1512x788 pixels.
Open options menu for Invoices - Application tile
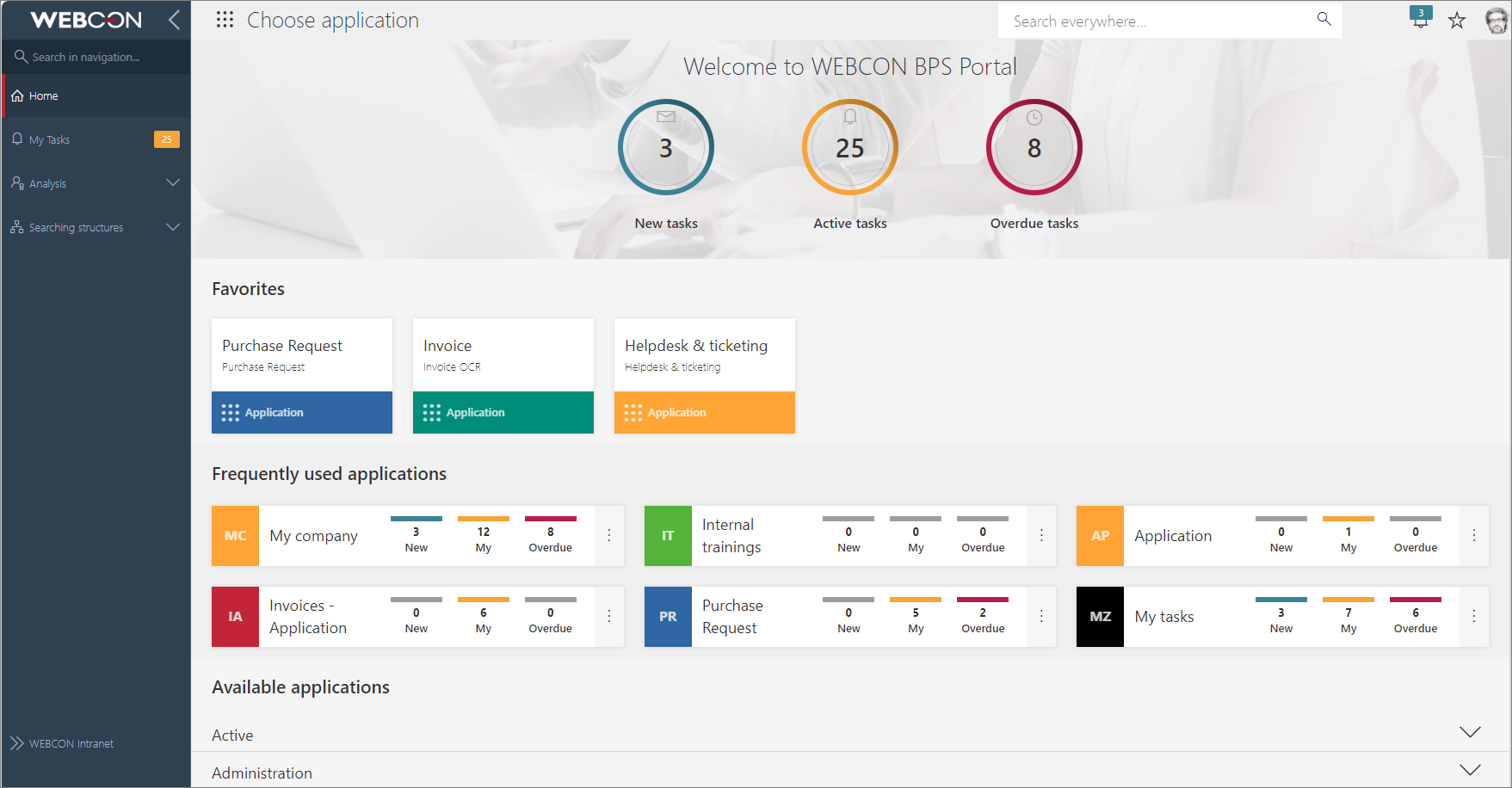[x=609, y=616]
